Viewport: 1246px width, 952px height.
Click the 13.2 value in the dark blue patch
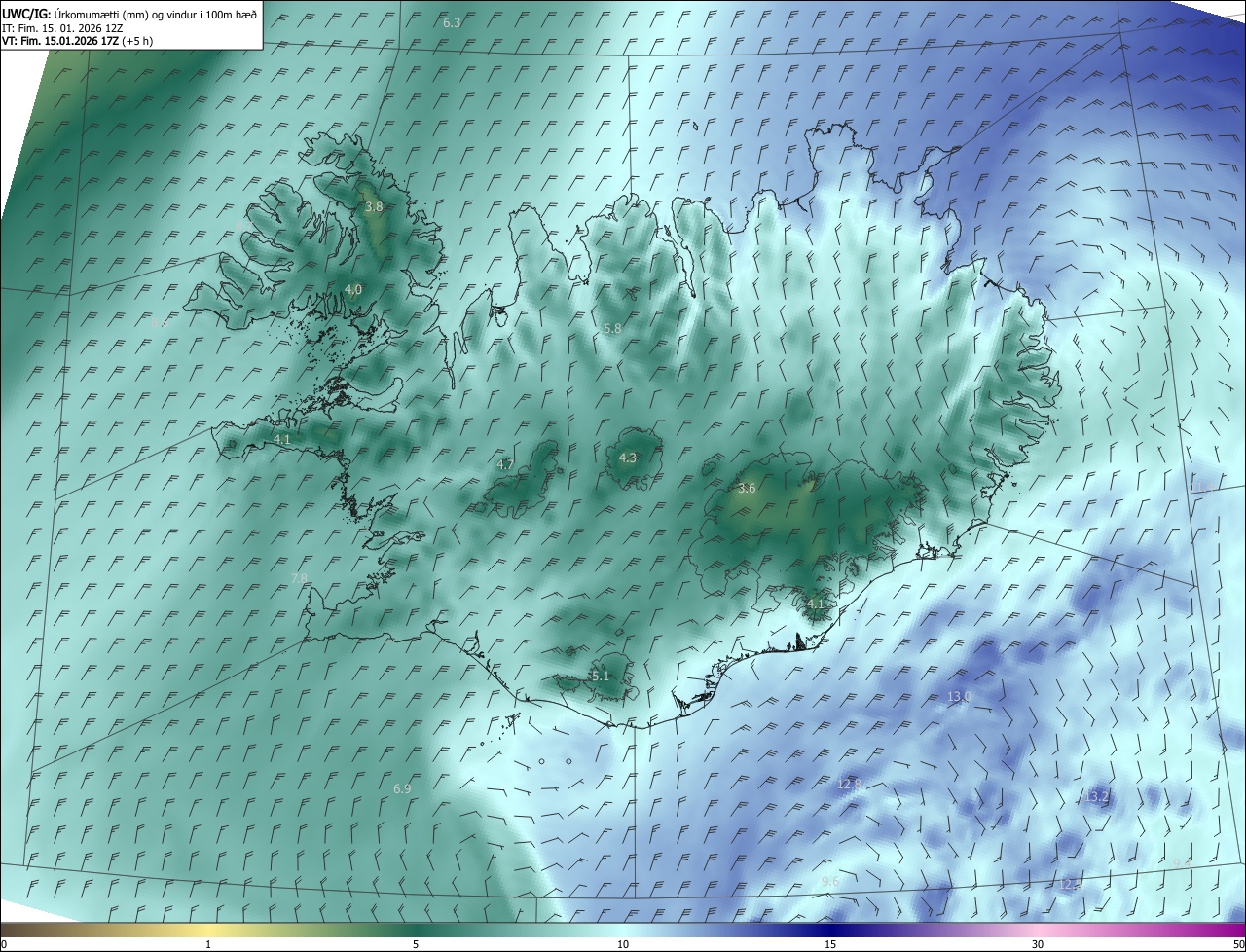click(x=1097, y=796)
